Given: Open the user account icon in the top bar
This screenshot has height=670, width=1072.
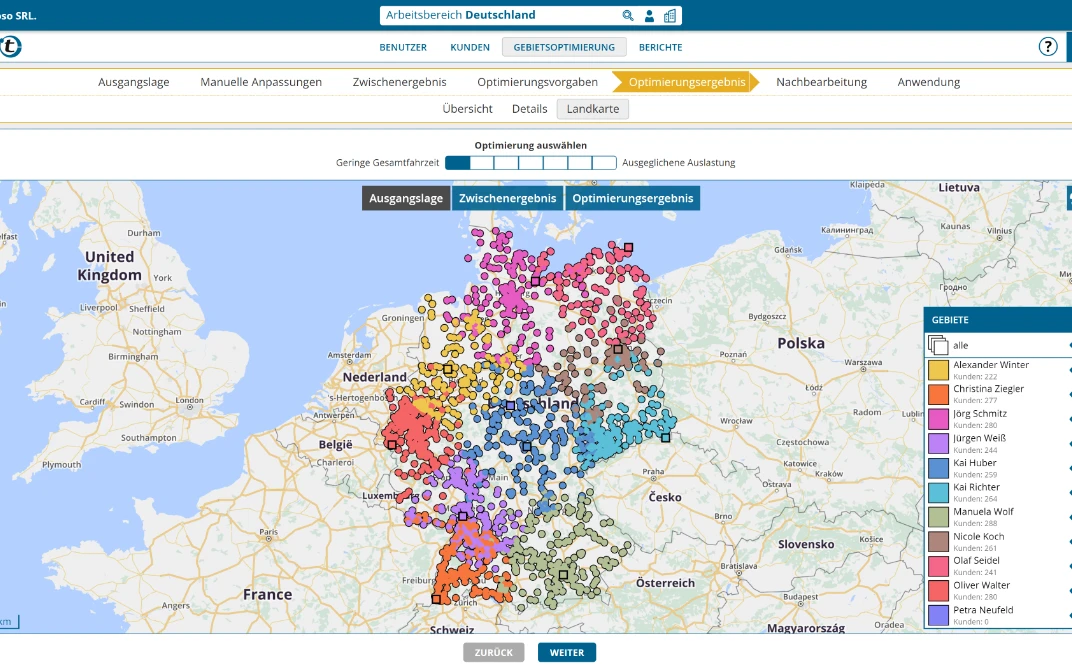Looking at the screenshot, I should 650,15.
